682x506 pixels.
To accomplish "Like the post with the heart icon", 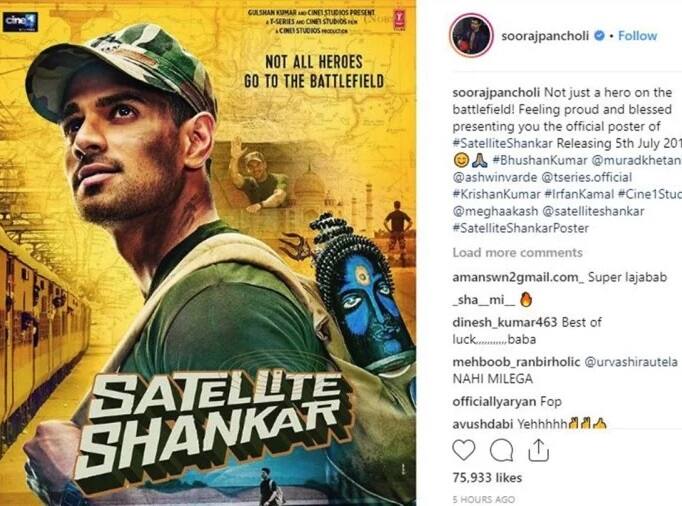I will point(464,450).
